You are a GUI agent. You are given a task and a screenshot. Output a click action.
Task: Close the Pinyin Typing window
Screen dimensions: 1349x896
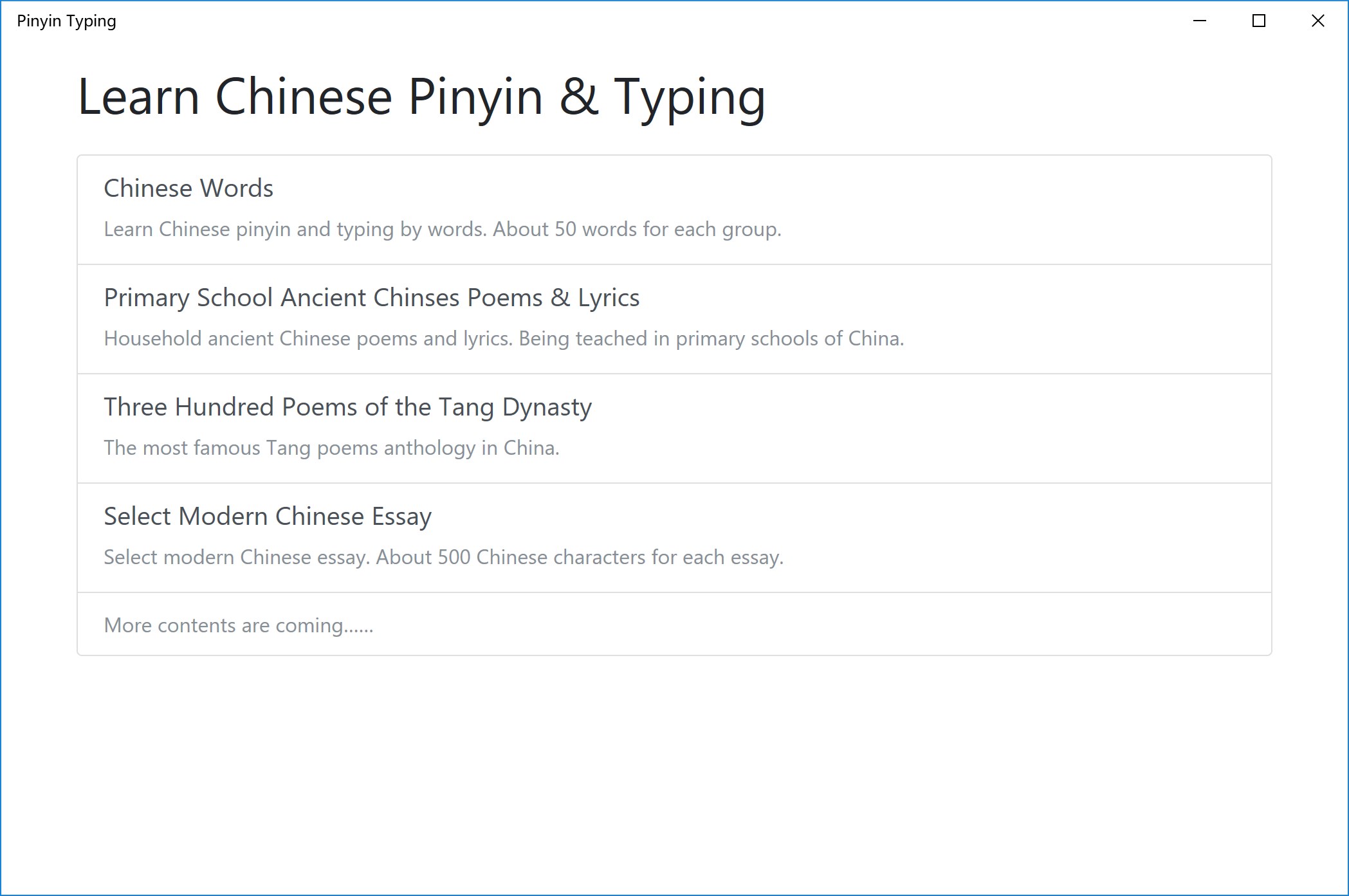click(x=1317, y=21)
